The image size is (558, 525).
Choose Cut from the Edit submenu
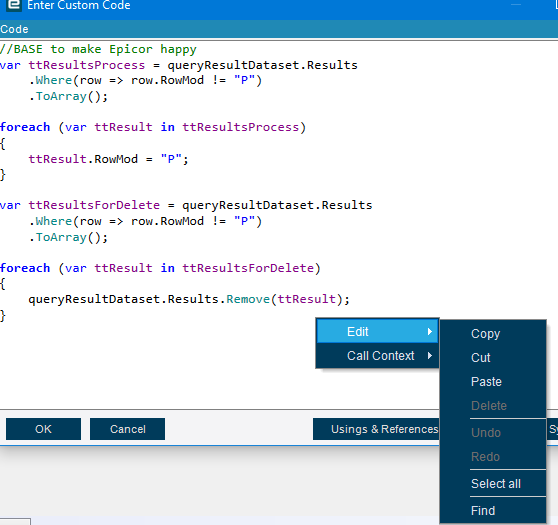[x=480, y=357]
